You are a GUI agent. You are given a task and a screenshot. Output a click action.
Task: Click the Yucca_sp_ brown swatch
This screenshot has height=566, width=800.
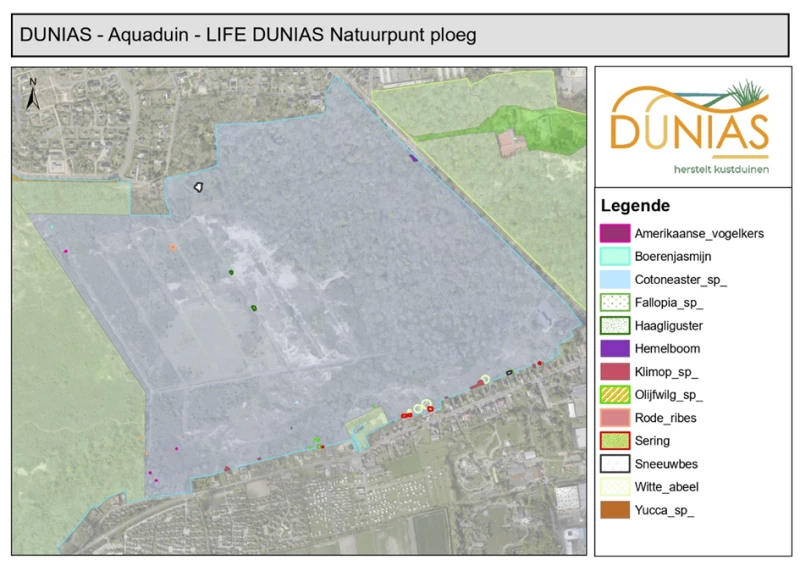pos(615,510)
